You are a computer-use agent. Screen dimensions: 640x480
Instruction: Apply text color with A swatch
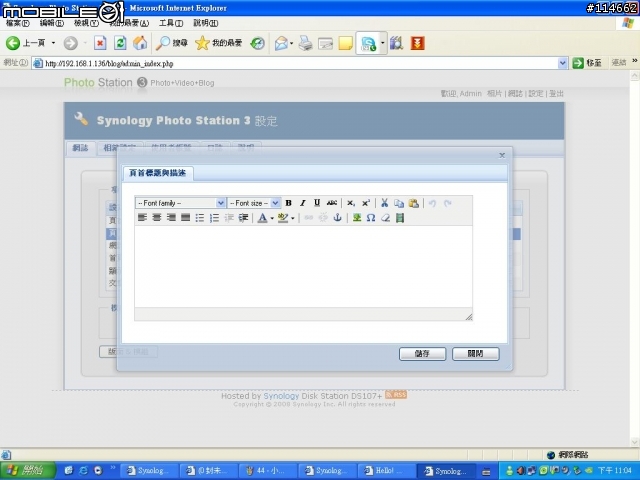262,218
